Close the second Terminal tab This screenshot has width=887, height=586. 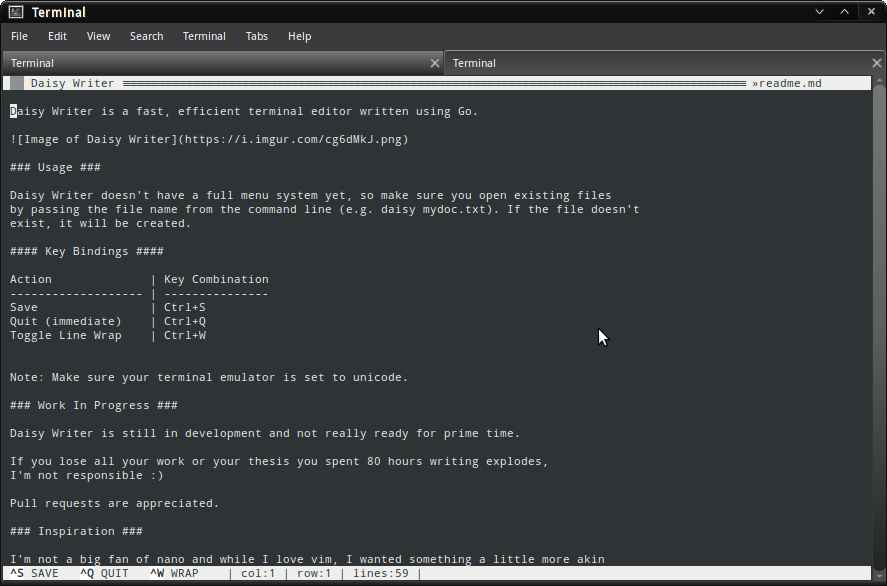click(x=877, y=63)
